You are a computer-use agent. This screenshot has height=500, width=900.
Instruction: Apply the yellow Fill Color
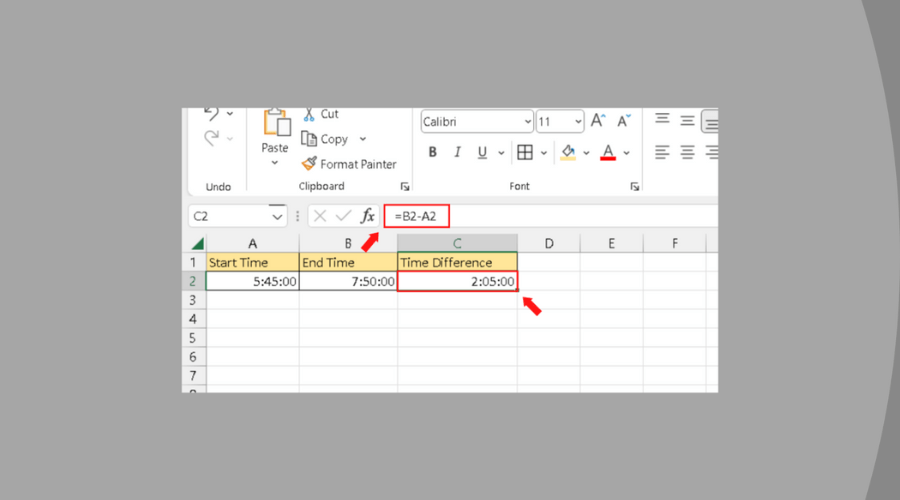pyautogui.click(x=568, y=153)
